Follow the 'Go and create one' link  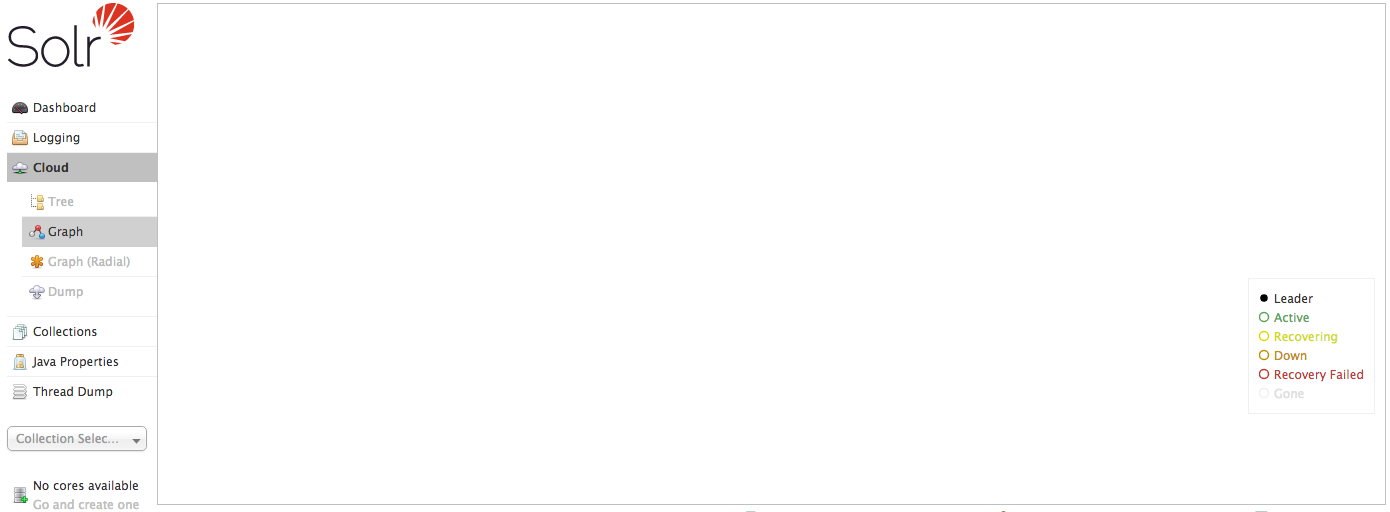tap(86, 505)
